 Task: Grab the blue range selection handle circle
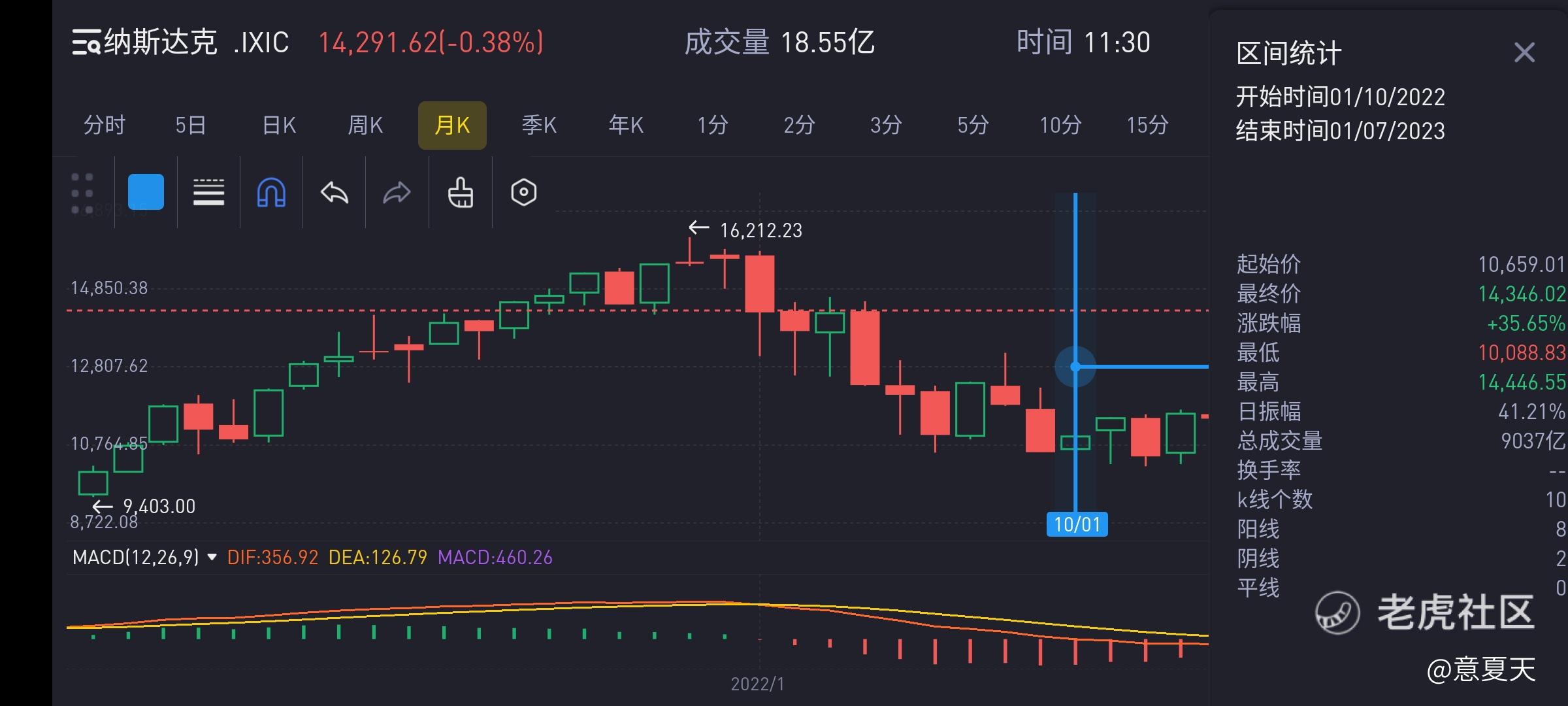(x=1075, y=367)
